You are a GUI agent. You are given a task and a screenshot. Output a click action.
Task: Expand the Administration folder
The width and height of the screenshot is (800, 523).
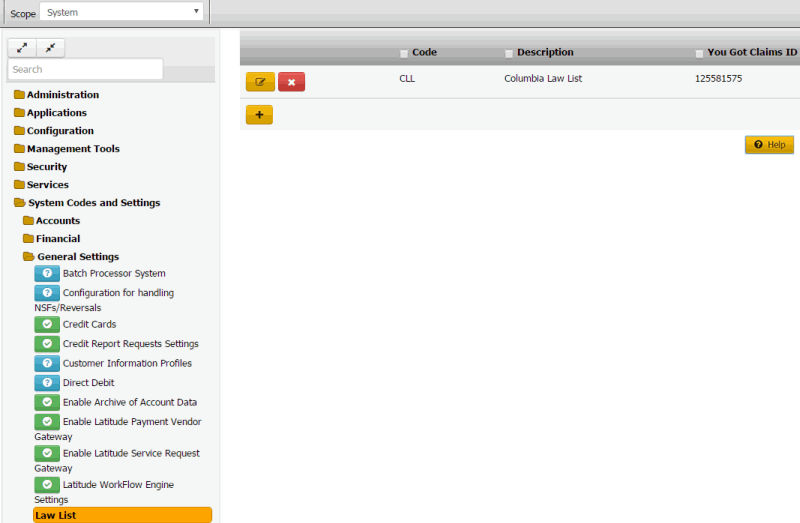coord(62,95)
